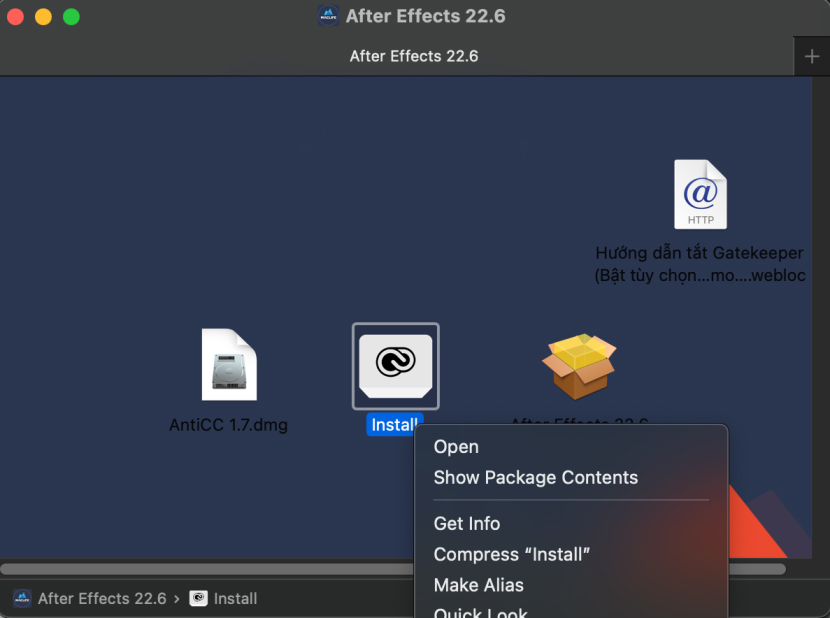Switch to the After Effects 22.6 tab

[x=413, y=56]
